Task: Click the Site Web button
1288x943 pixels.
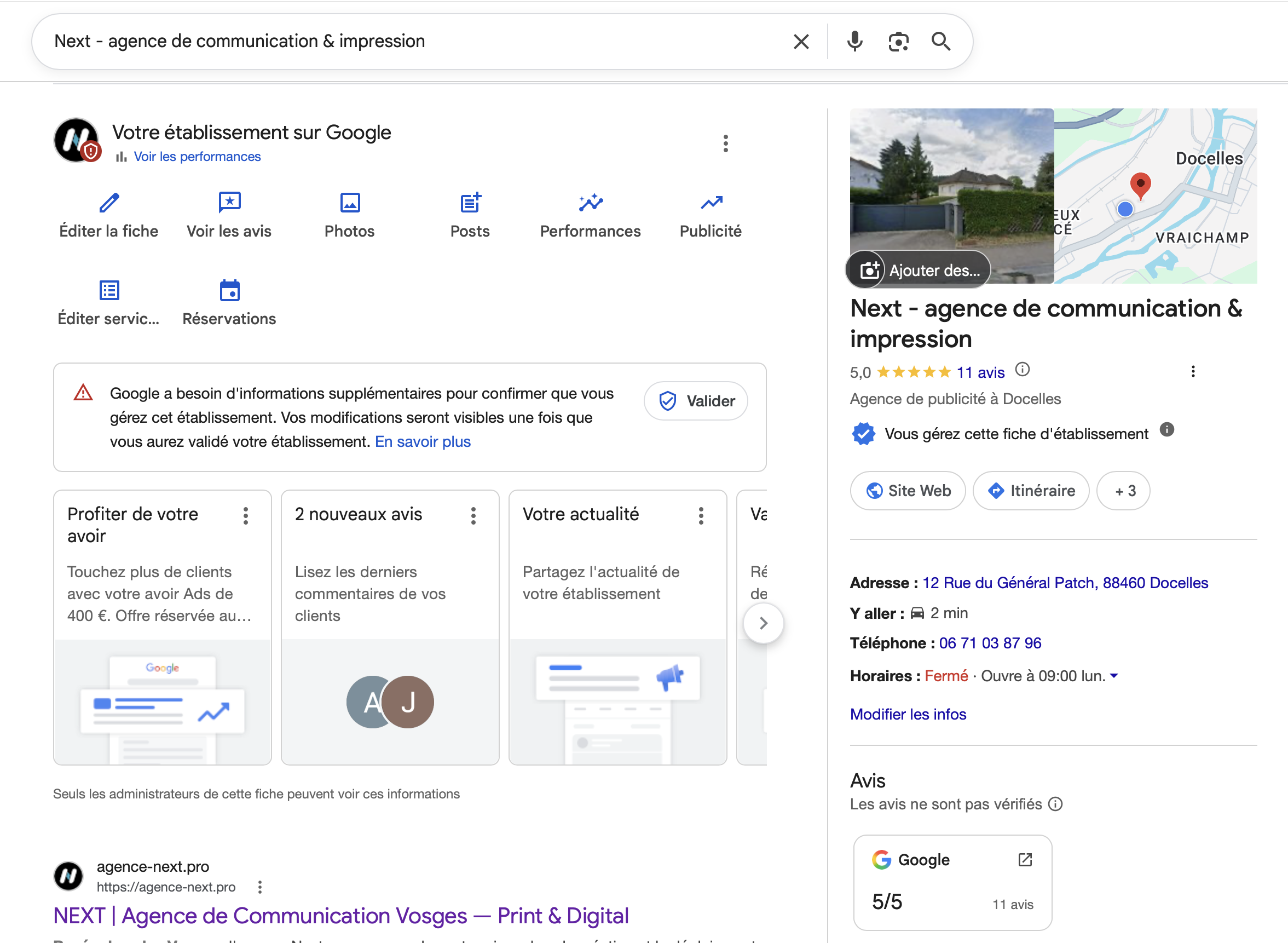Action: click(908, 490)
